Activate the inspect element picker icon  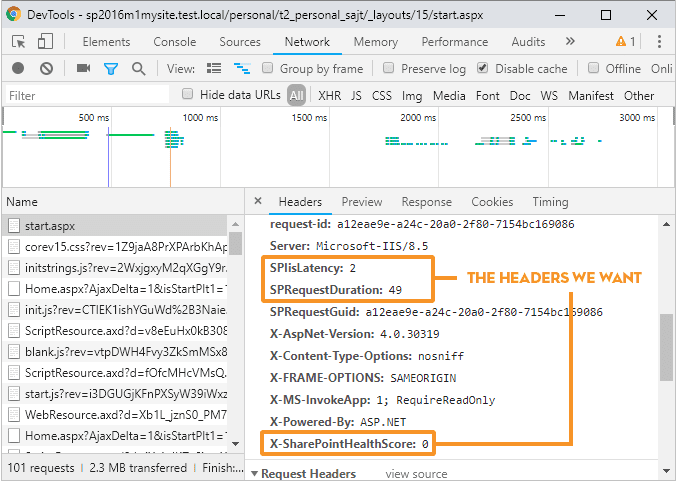point(18,42)
